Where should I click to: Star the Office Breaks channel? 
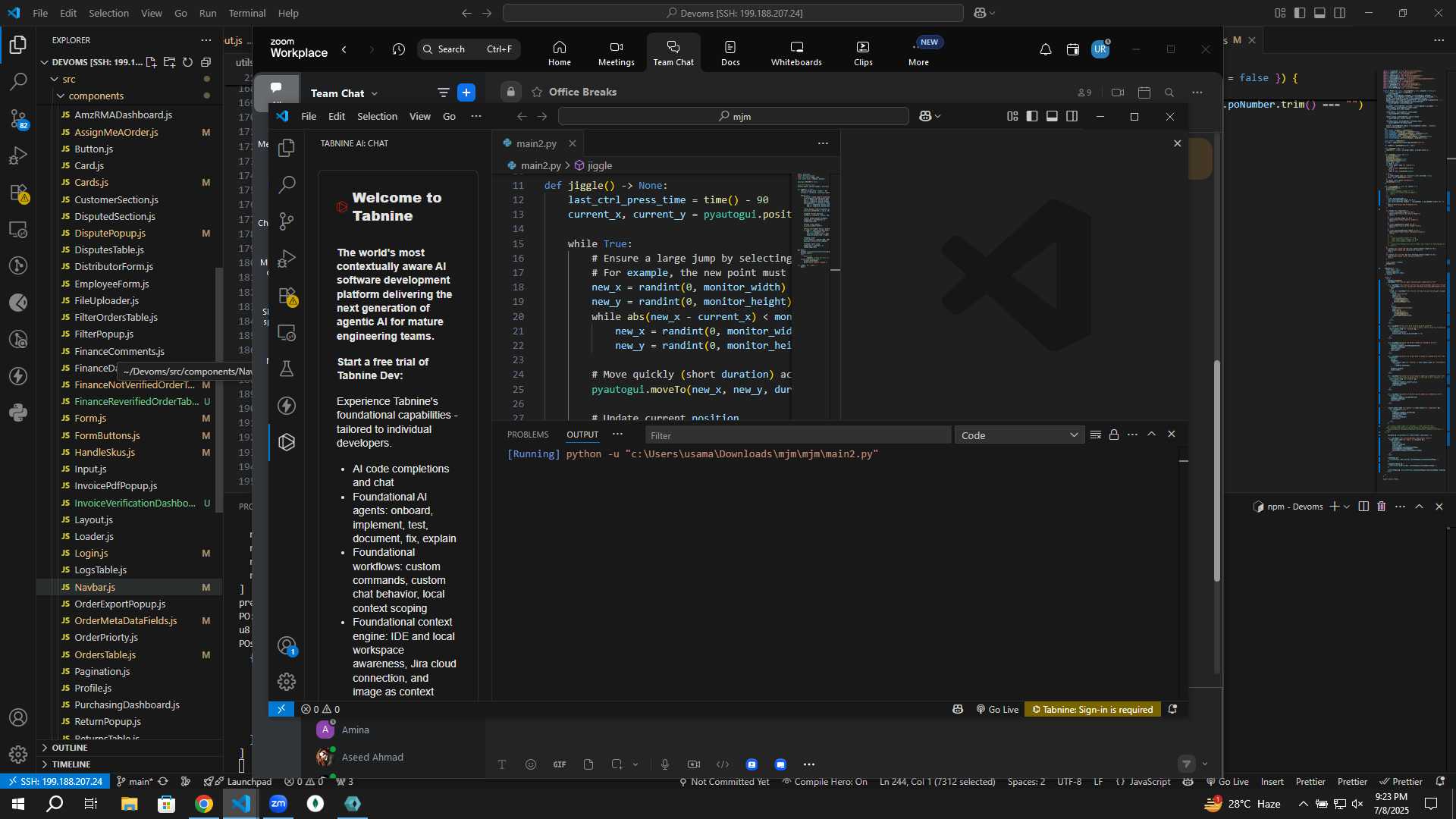tap(537, 92)
